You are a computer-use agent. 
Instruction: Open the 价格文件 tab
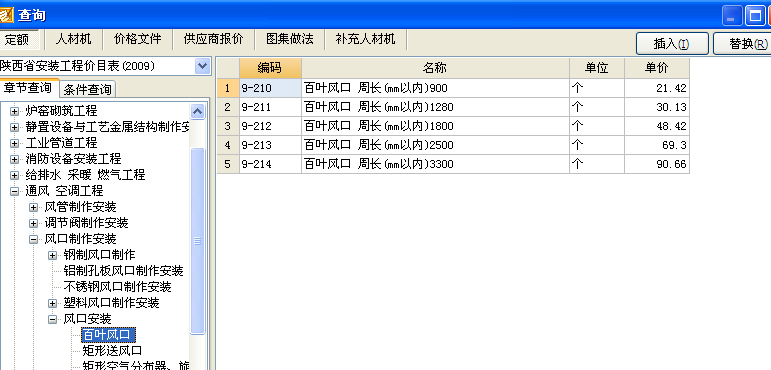click(138, 39)
